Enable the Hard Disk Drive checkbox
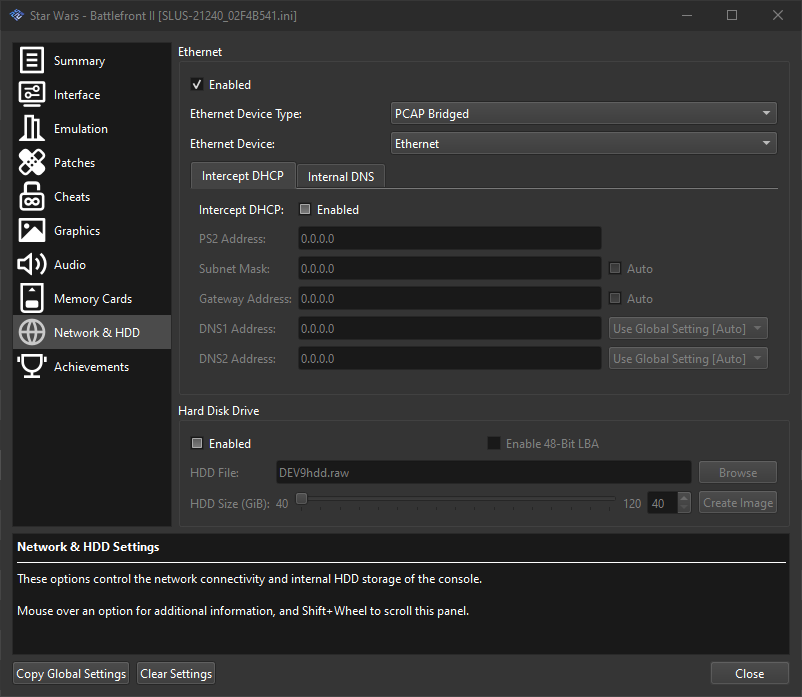Image resolution: width=802 pixels, height=697 pixels. 197,443
